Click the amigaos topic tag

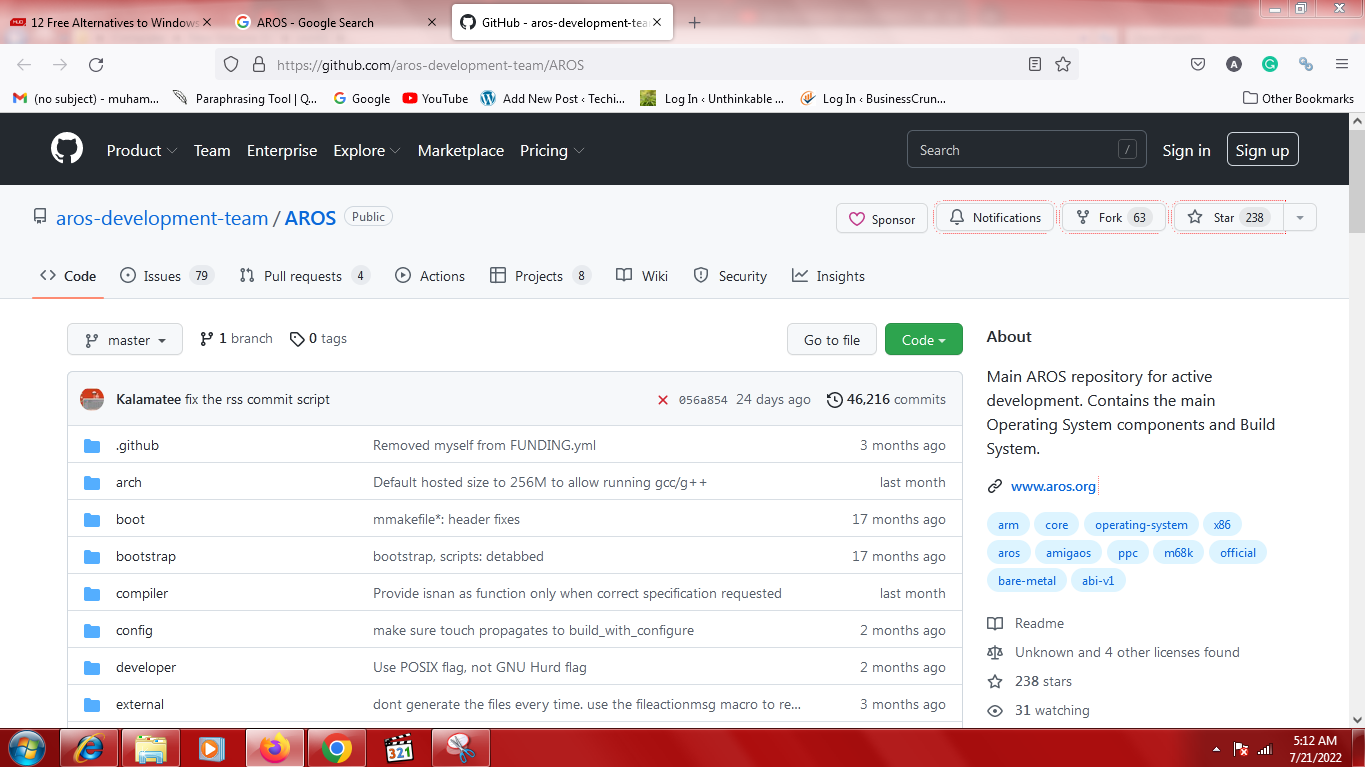1068,553
